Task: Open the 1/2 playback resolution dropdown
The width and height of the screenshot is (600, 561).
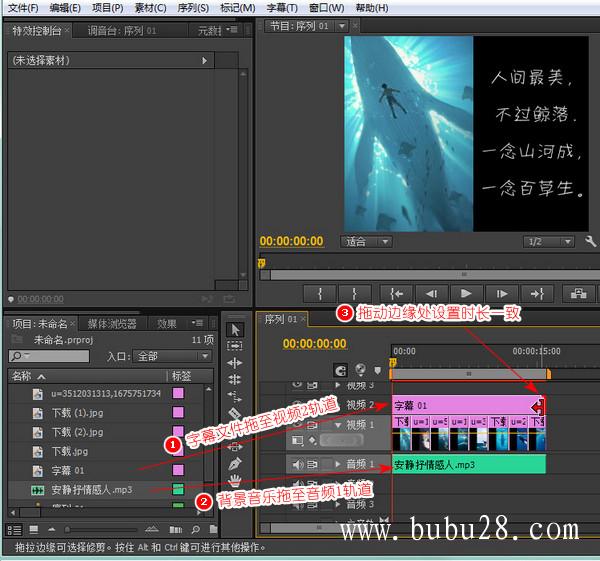Action: point(549,242)
